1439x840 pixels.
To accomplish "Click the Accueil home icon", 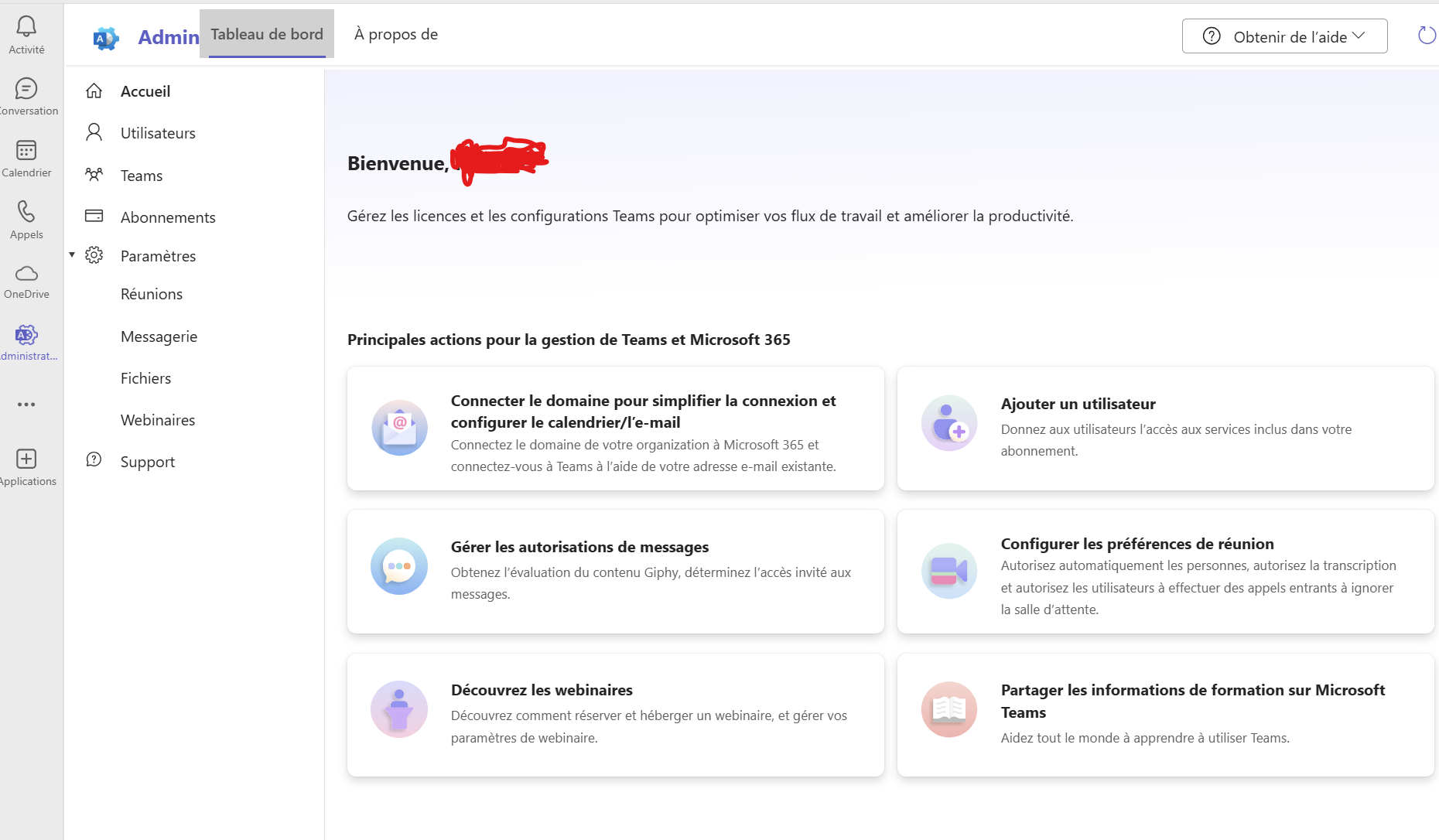I will (x=94, y=91).
